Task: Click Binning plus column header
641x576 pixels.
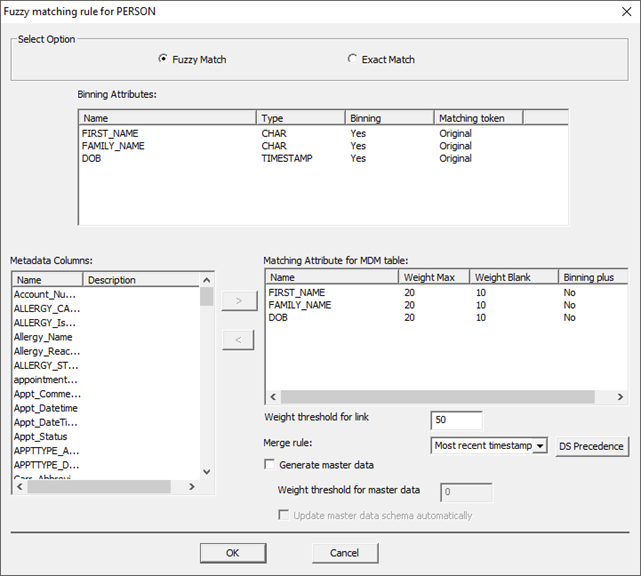Action: (593, 277)
